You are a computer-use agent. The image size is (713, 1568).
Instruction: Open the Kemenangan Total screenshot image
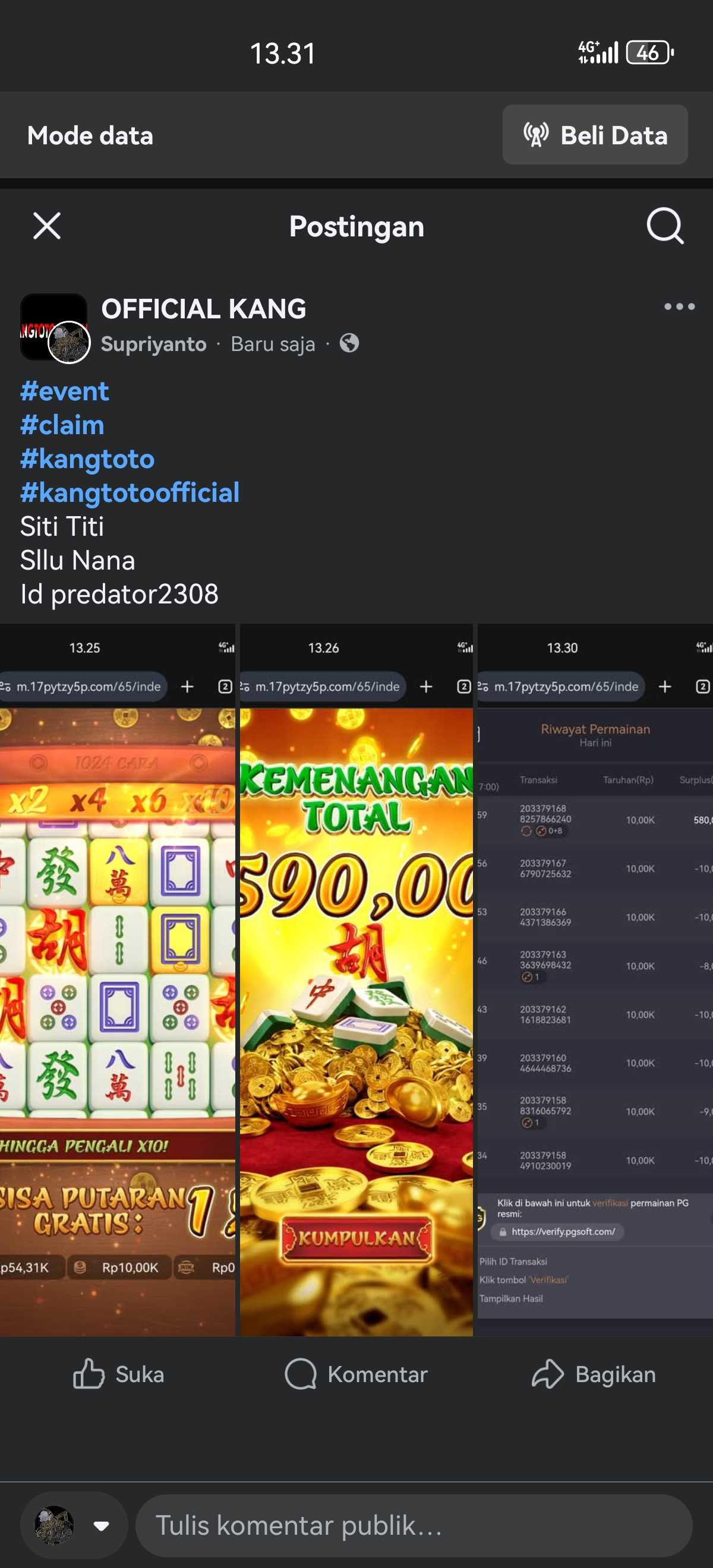tap(356, 979)
